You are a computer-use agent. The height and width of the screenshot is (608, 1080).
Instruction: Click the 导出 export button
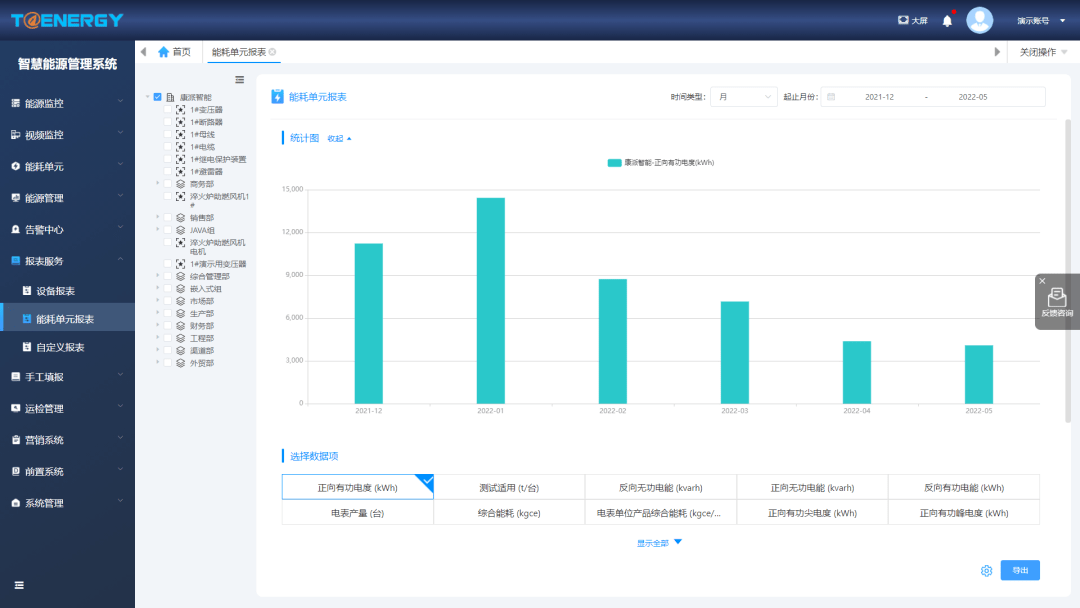point(1019,570)
